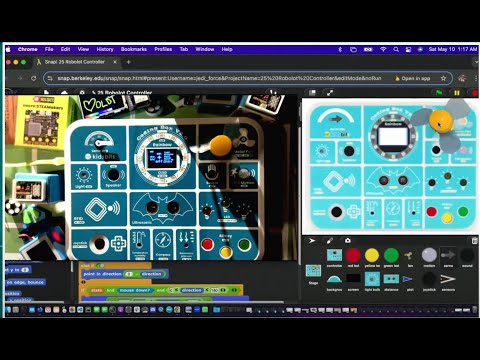Image resolution: width=480 pixels, height=360 pixels.
Task: Take a camera snapshot for a new sprite
Action: 348,240
